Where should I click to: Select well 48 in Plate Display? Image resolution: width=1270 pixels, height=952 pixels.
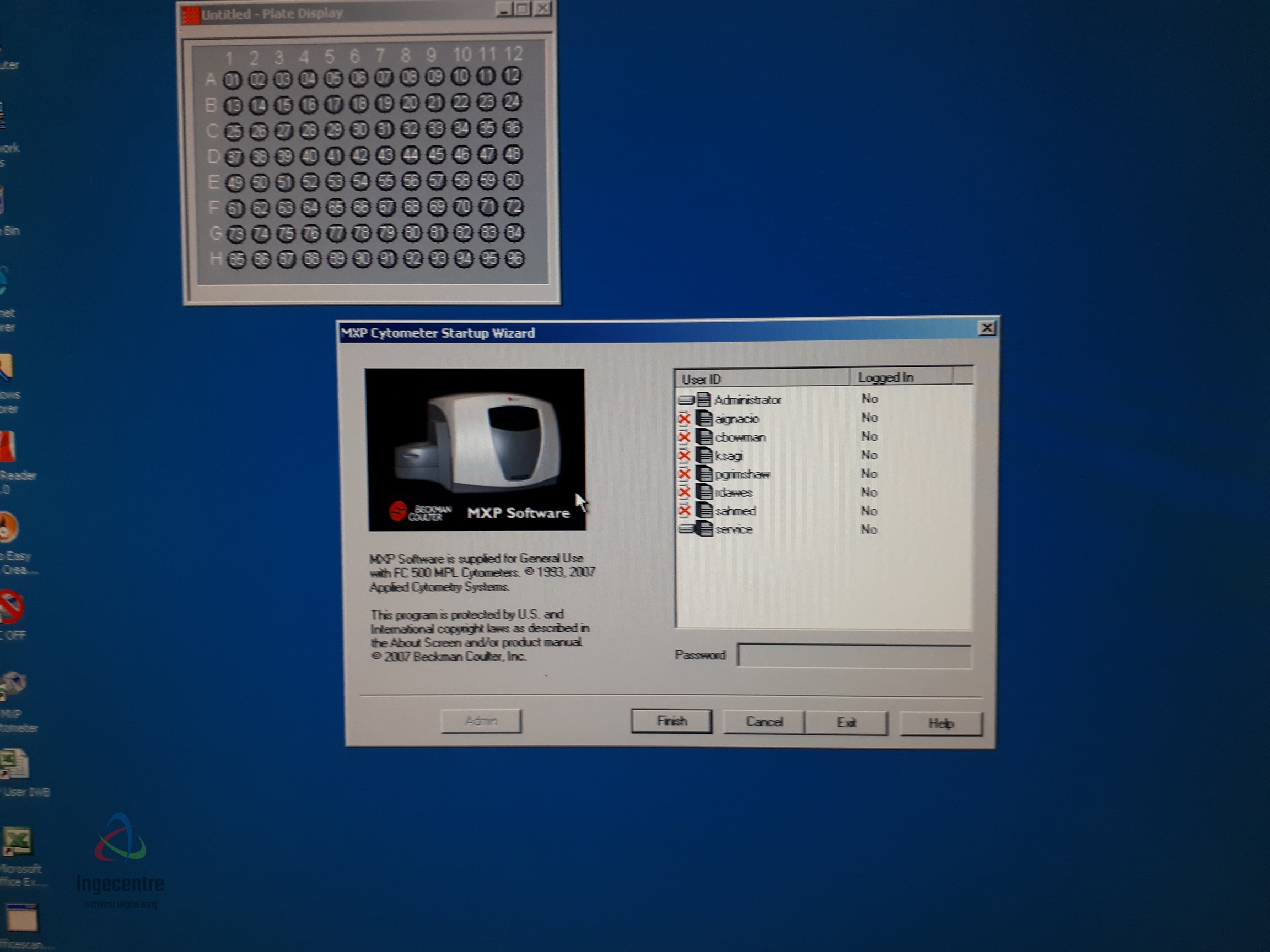click(x=513, y=154)
